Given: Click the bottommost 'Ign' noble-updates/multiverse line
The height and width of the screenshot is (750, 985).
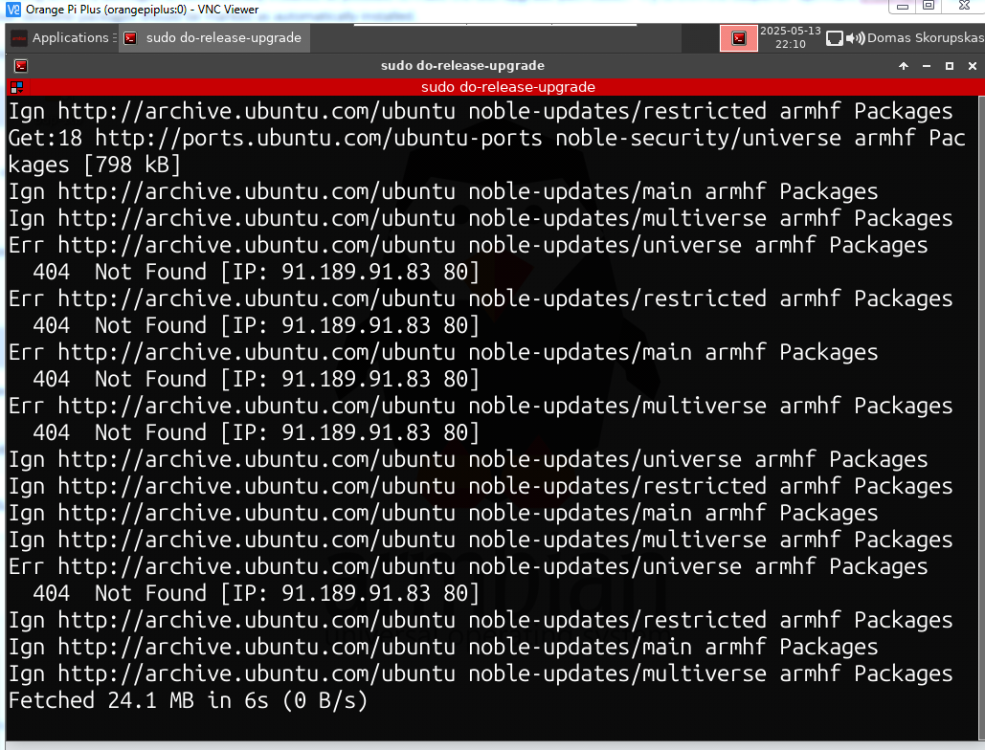Looking at the screenshot, I should [x=480, y=673].
